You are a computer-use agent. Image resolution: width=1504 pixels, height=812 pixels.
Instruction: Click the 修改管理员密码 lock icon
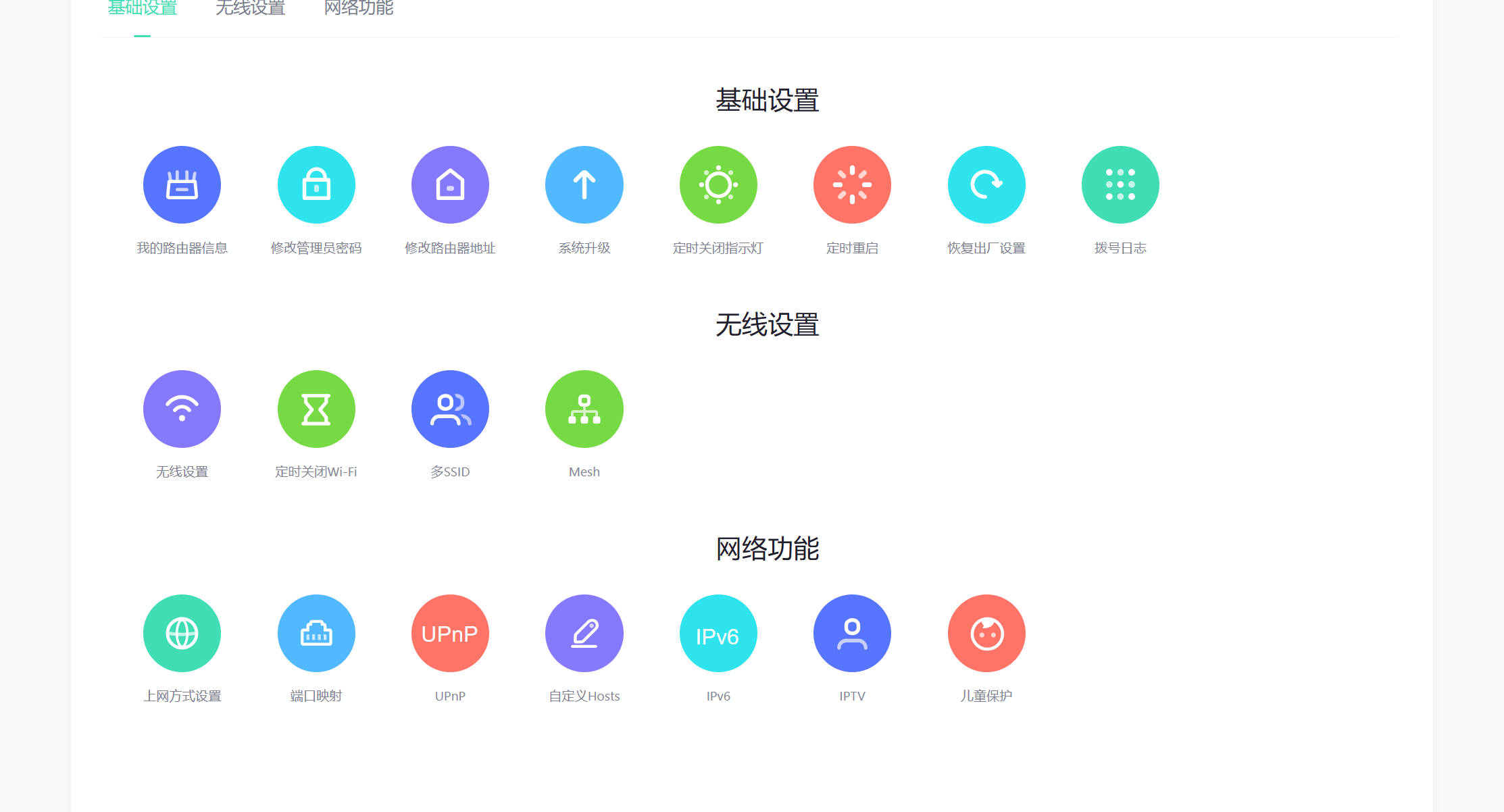tap(316, 184)
